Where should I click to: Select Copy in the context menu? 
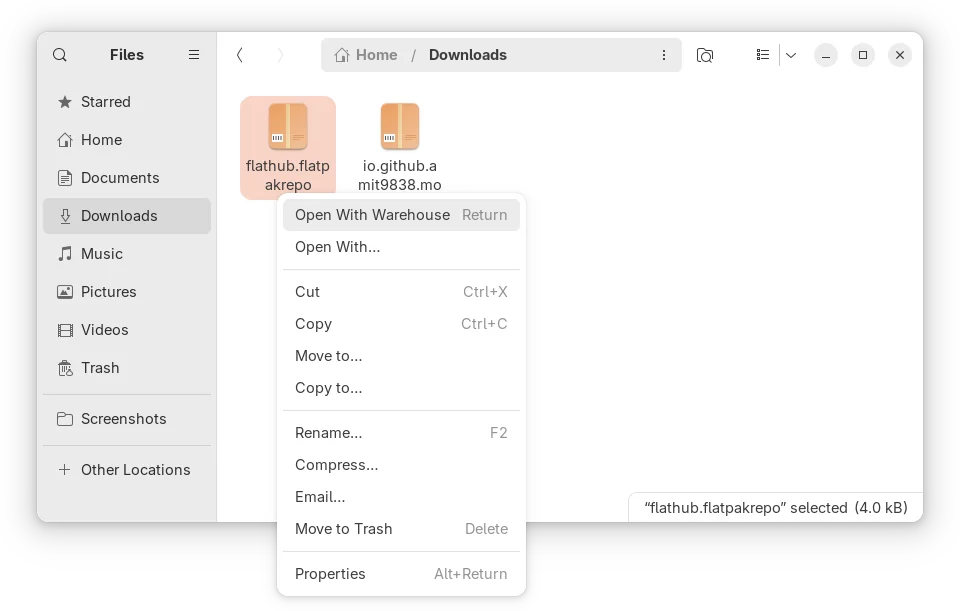[x=401, y=323]
